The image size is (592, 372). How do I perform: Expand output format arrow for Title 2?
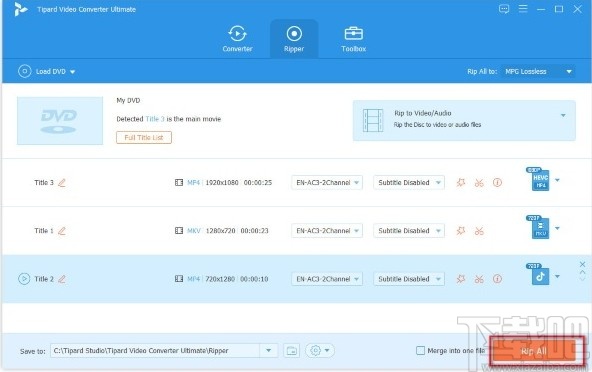(x=557, y=276)
